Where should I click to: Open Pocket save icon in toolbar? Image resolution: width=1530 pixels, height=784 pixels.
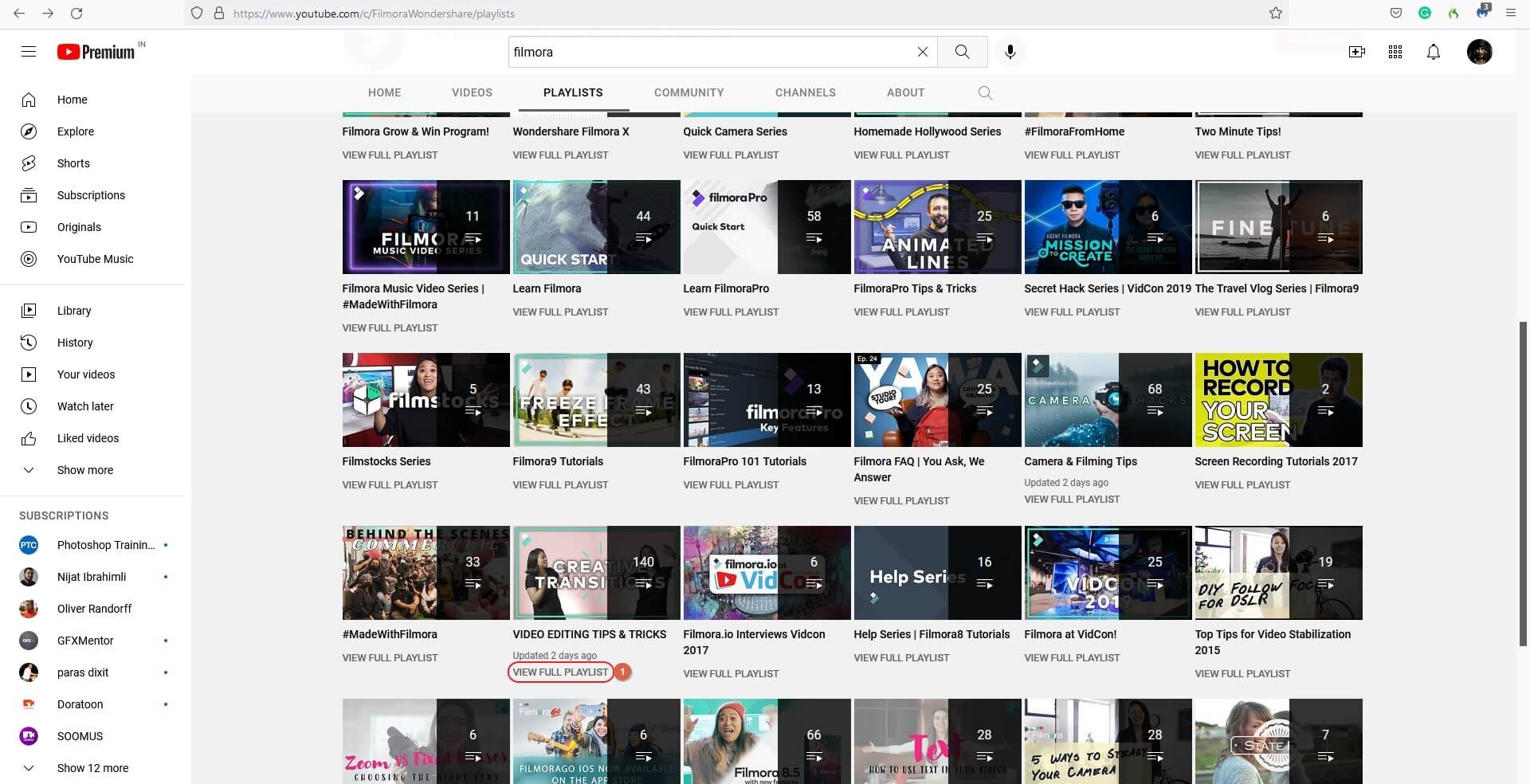[x=1396, y=14]
